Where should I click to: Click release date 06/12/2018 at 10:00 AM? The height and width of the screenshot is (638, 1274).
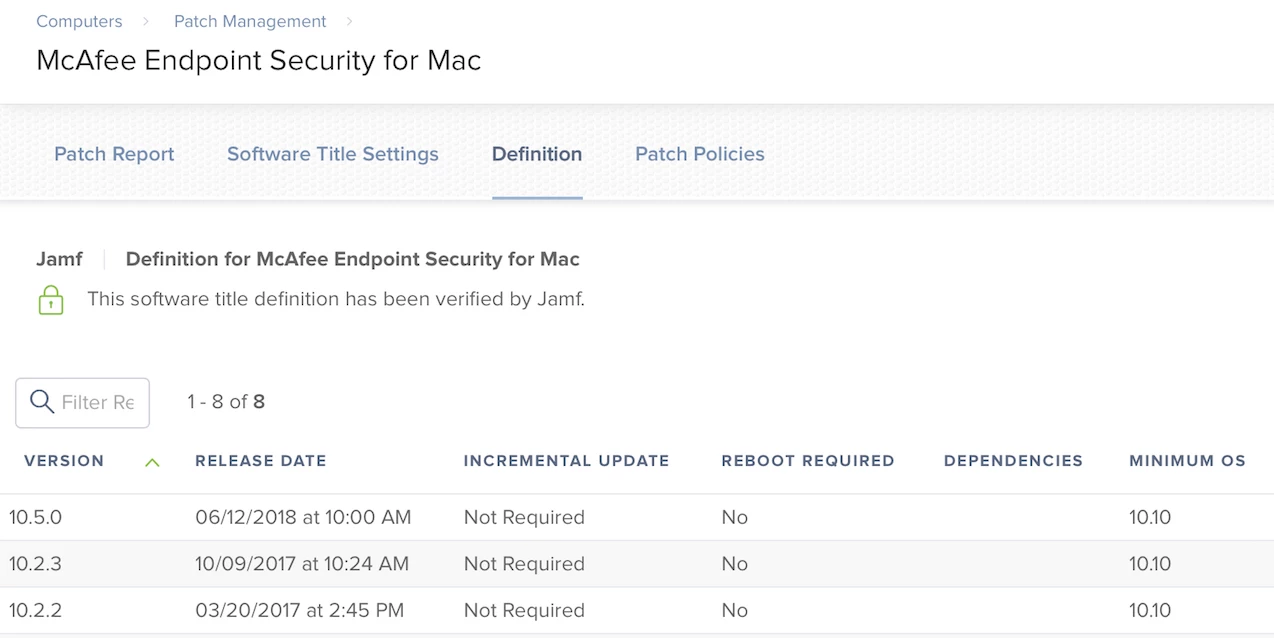[x=303, y=517]
